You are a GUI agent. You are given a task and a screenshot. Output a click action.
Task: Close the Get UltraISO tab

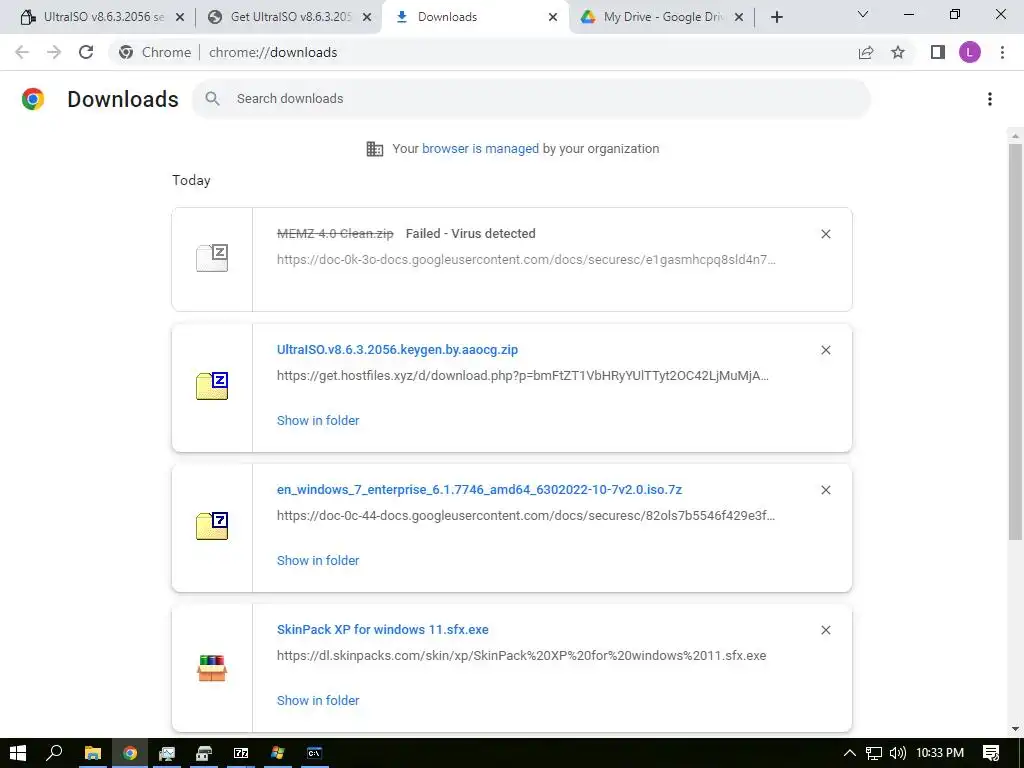pyautogui.click(x=367, y=17)
